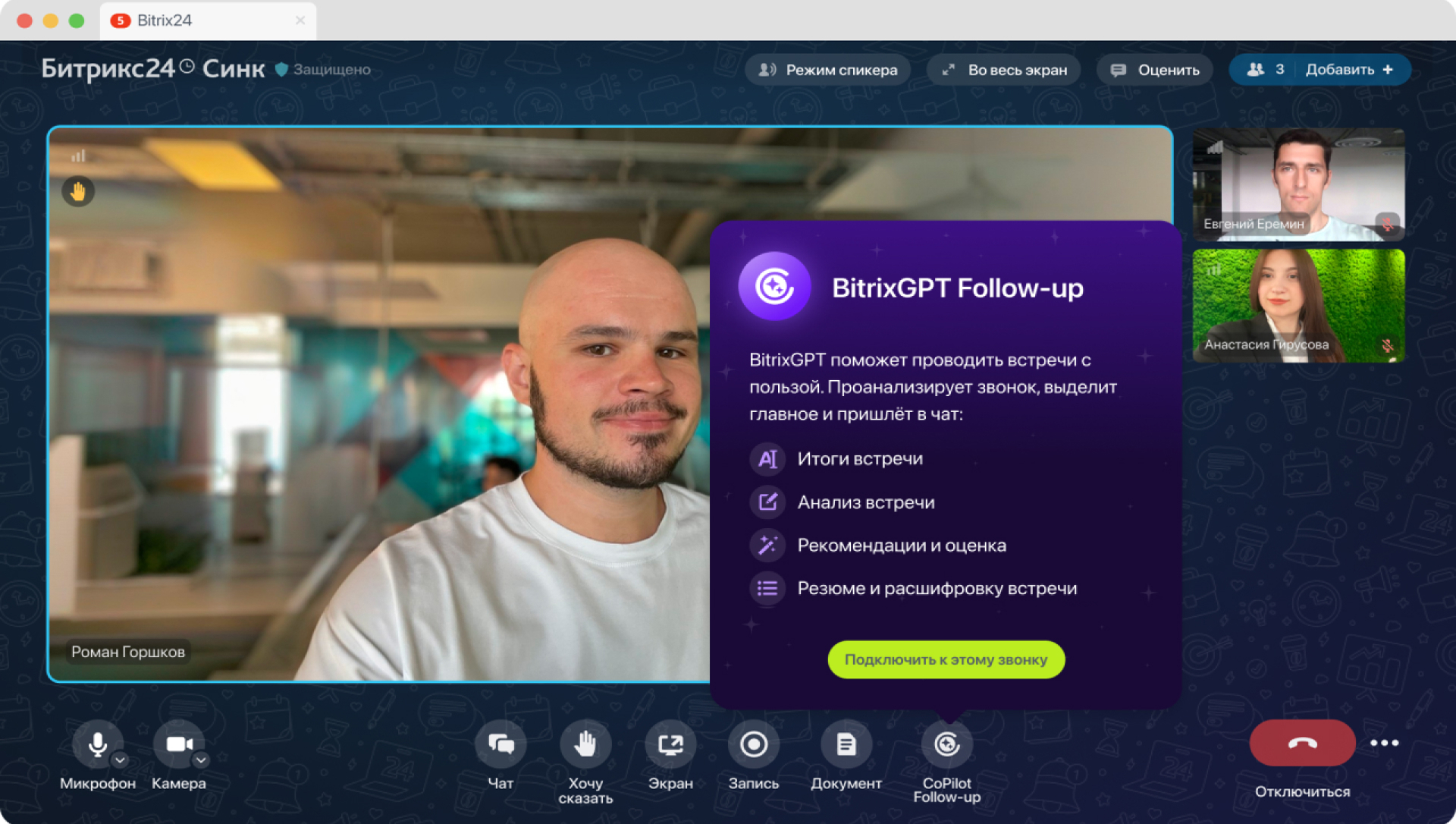Expand microphone settings arrow
1456x824 pixels.
click(120, 760)
